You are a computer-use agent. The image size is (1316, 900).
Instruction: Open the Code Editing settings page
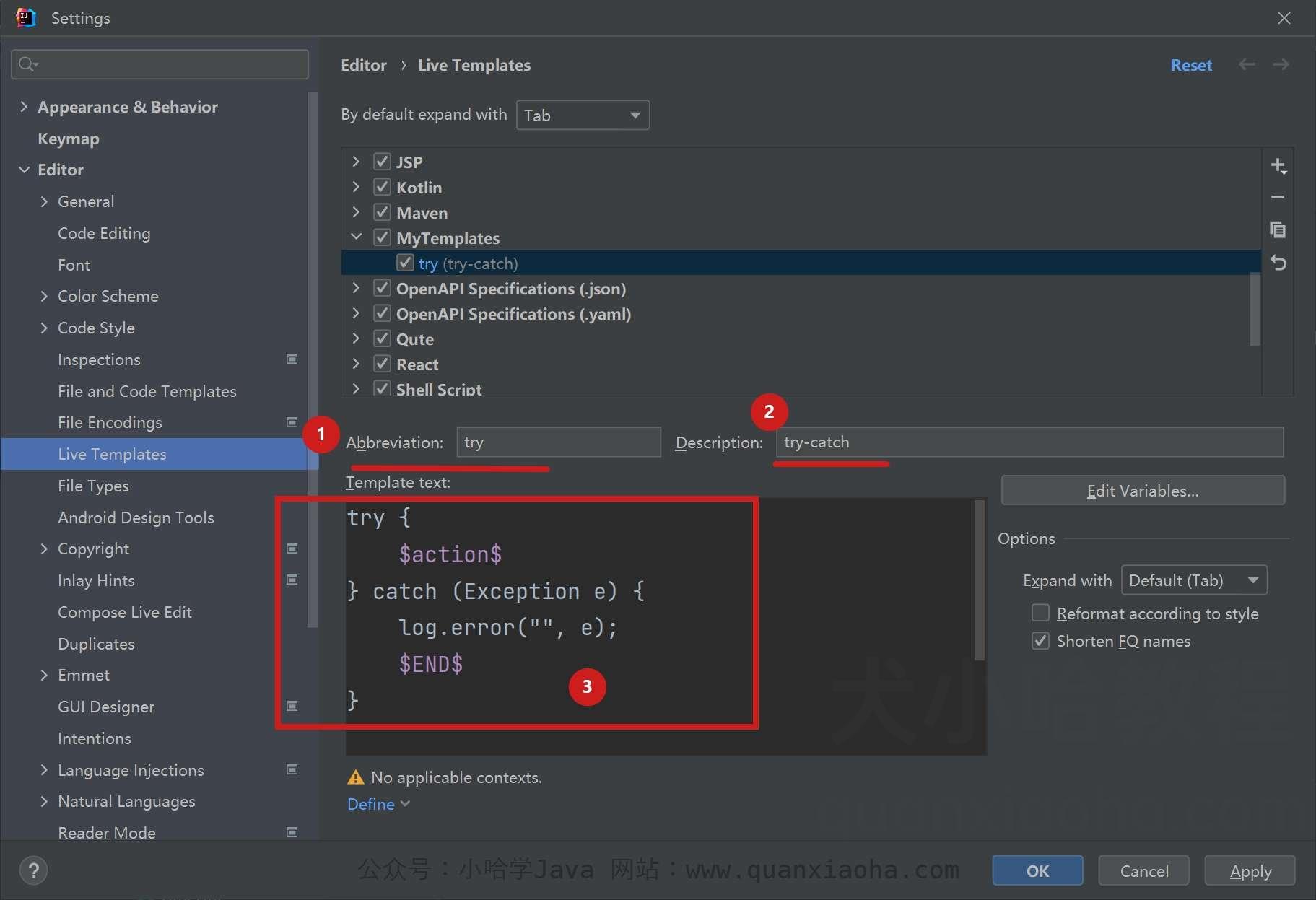tap(104, 233)
